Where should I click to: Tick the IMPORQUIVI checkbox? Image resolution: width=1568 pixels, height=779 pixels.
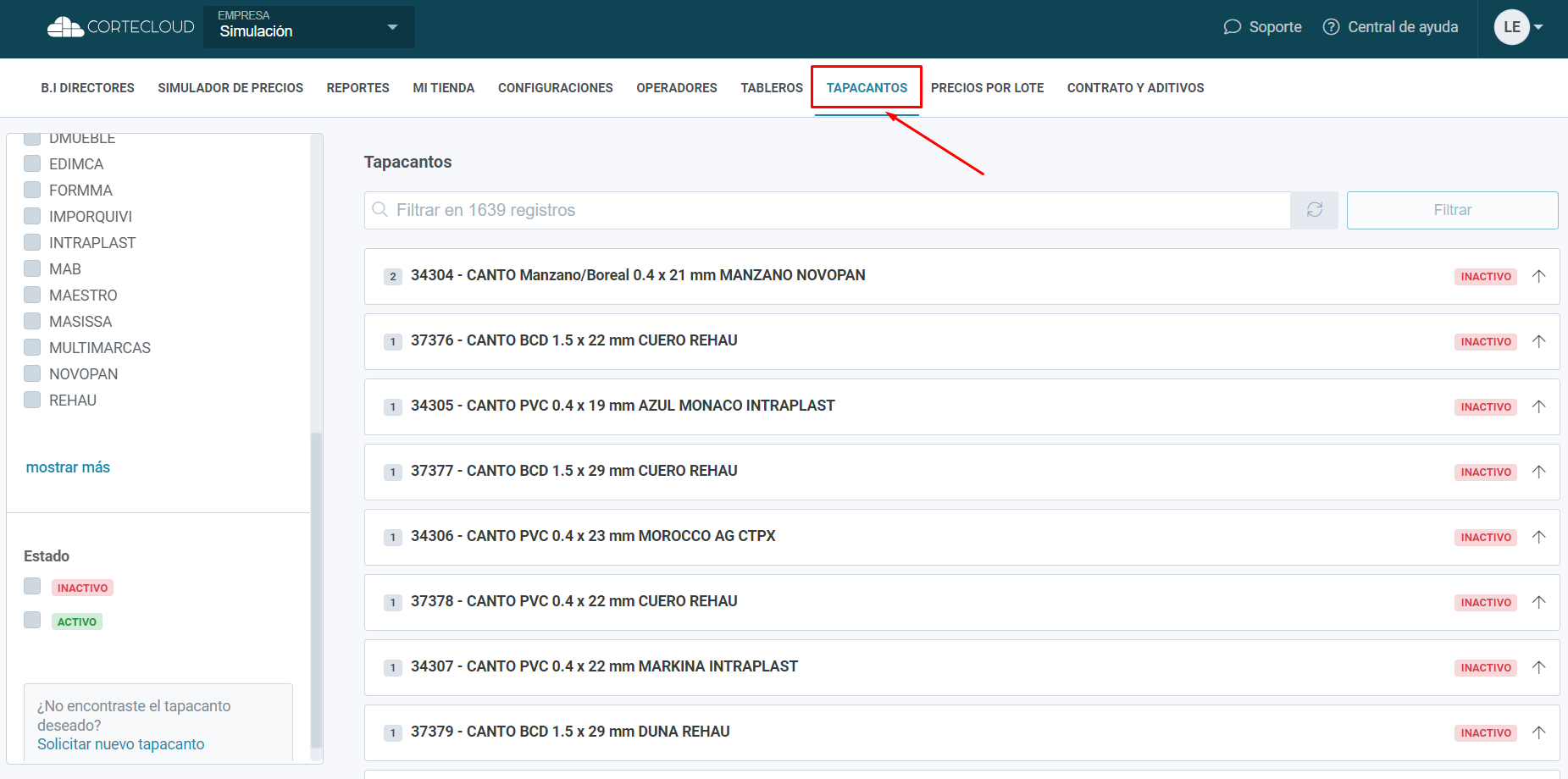[x=32, y=216]
